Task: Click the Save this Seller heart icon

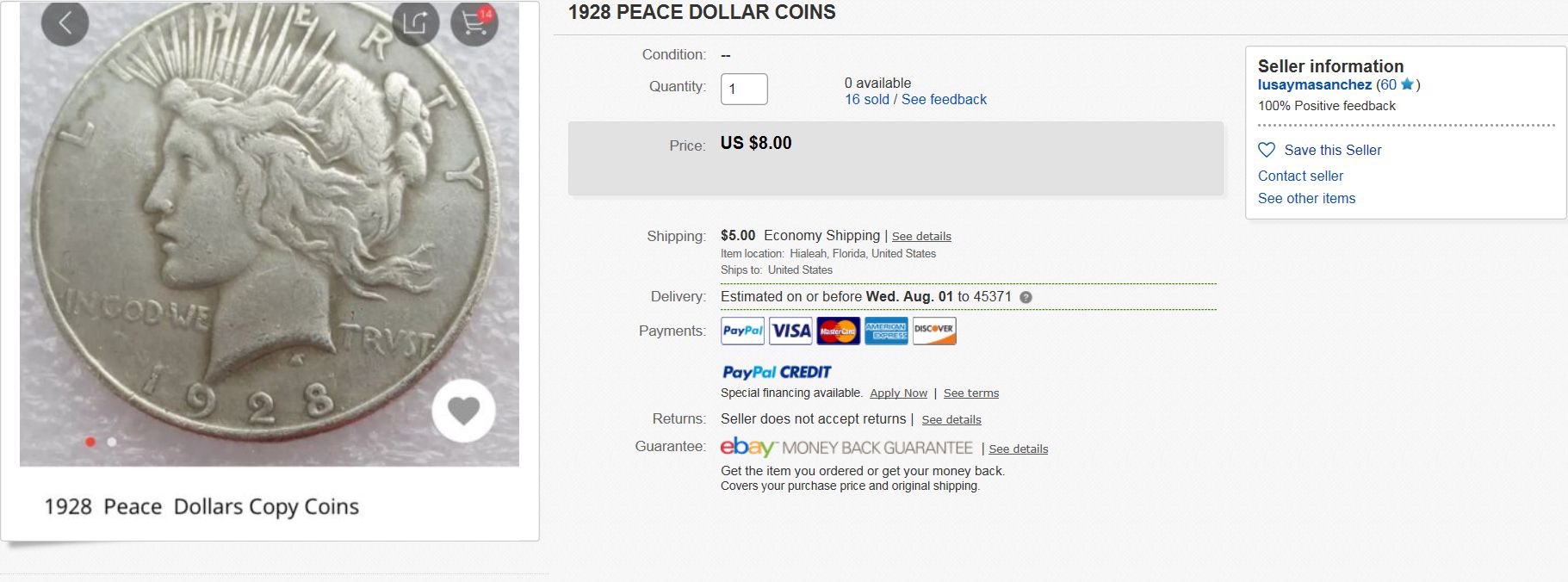Action: point(1267,150)
